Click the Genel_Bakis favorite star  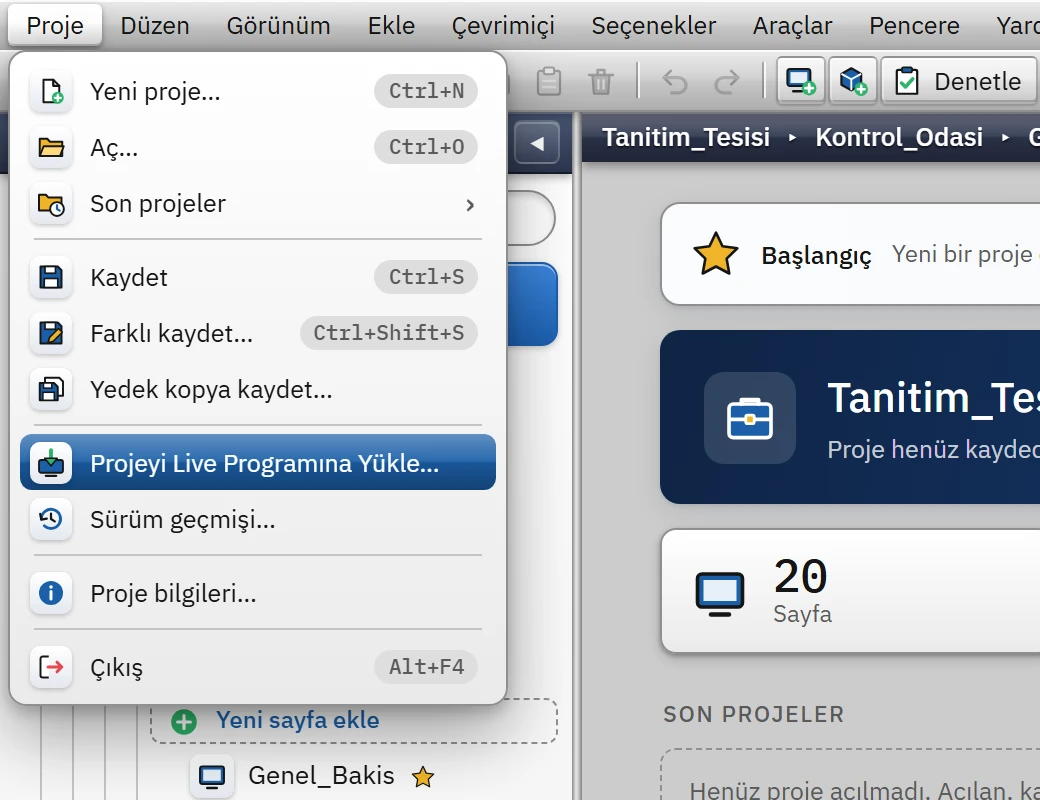[x=422, y=776]
